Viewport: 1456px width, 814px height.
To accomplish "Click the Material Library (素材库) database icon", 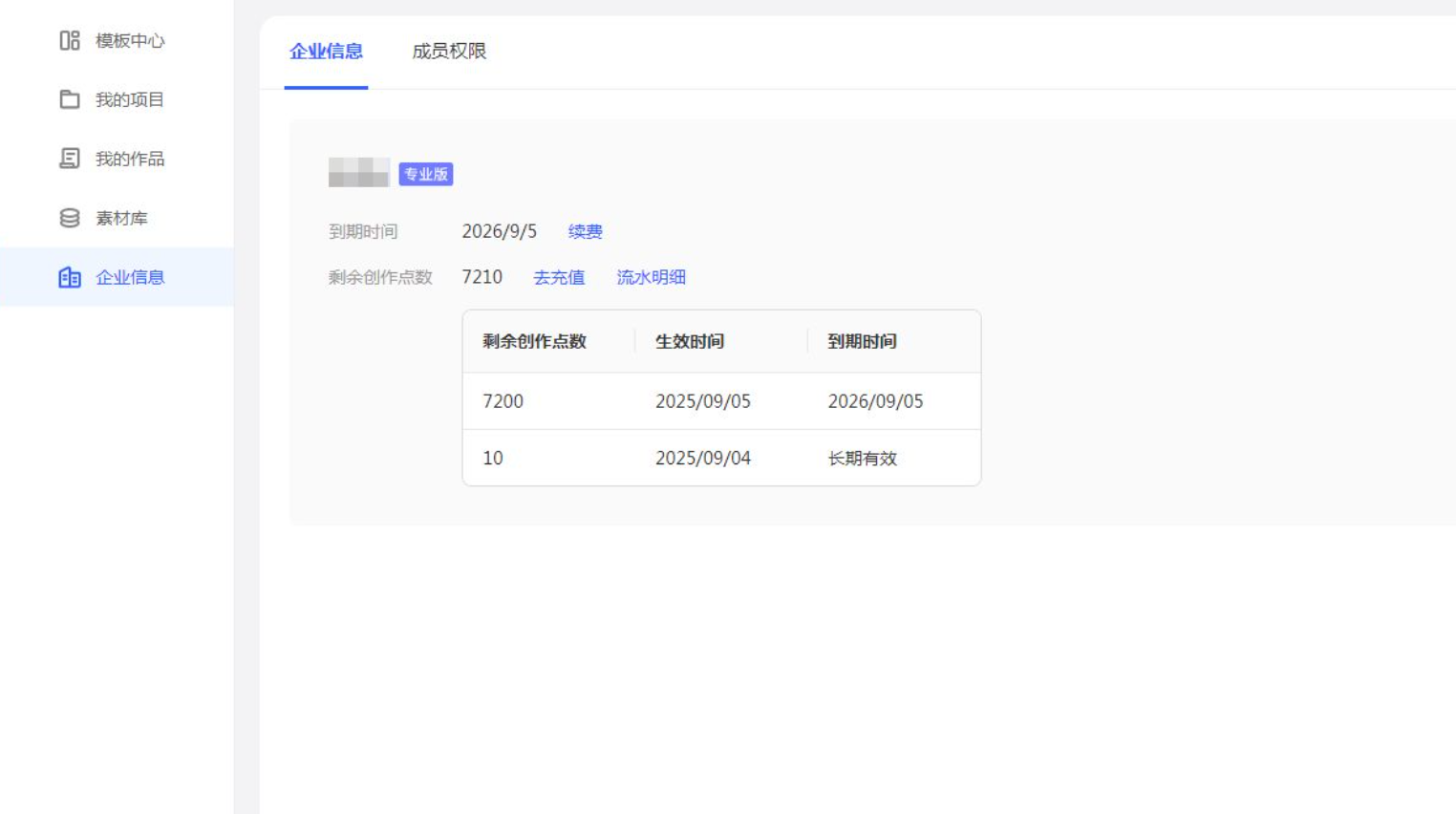I will [70, 218].
